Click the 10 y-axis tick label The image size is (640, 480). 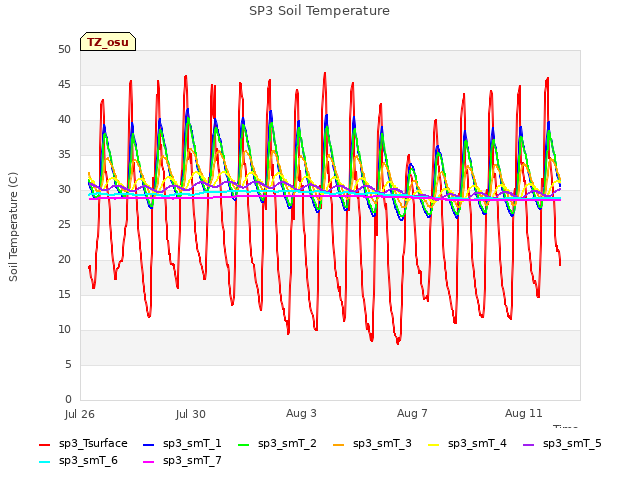[x=64, y=329]
